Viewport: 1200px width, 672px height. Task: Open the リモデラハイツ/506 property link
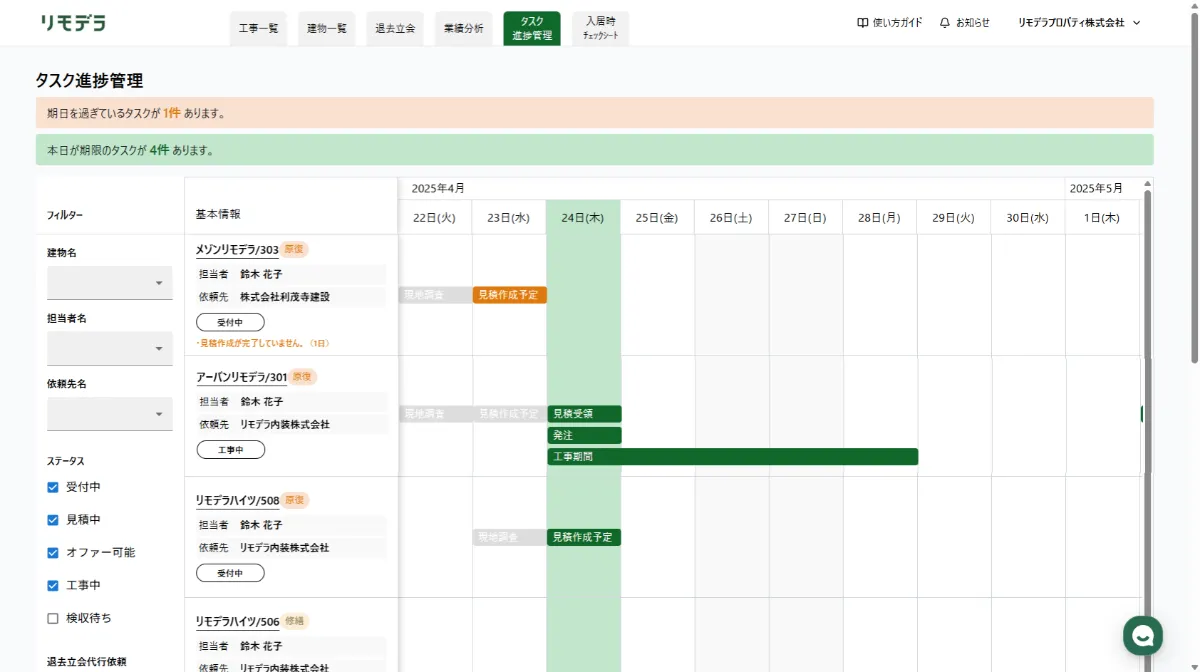tap(237, 622)
